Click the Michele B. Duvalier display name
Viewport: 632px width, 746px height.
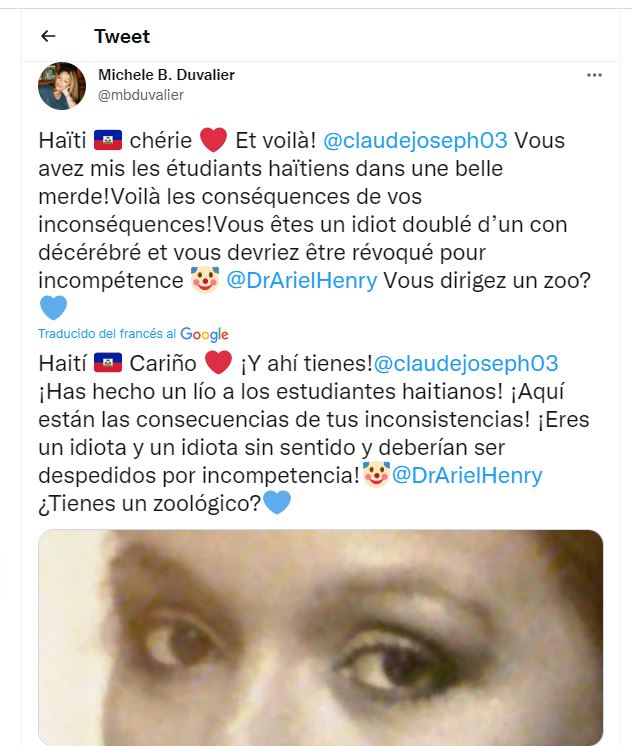(x=166, y=75)
